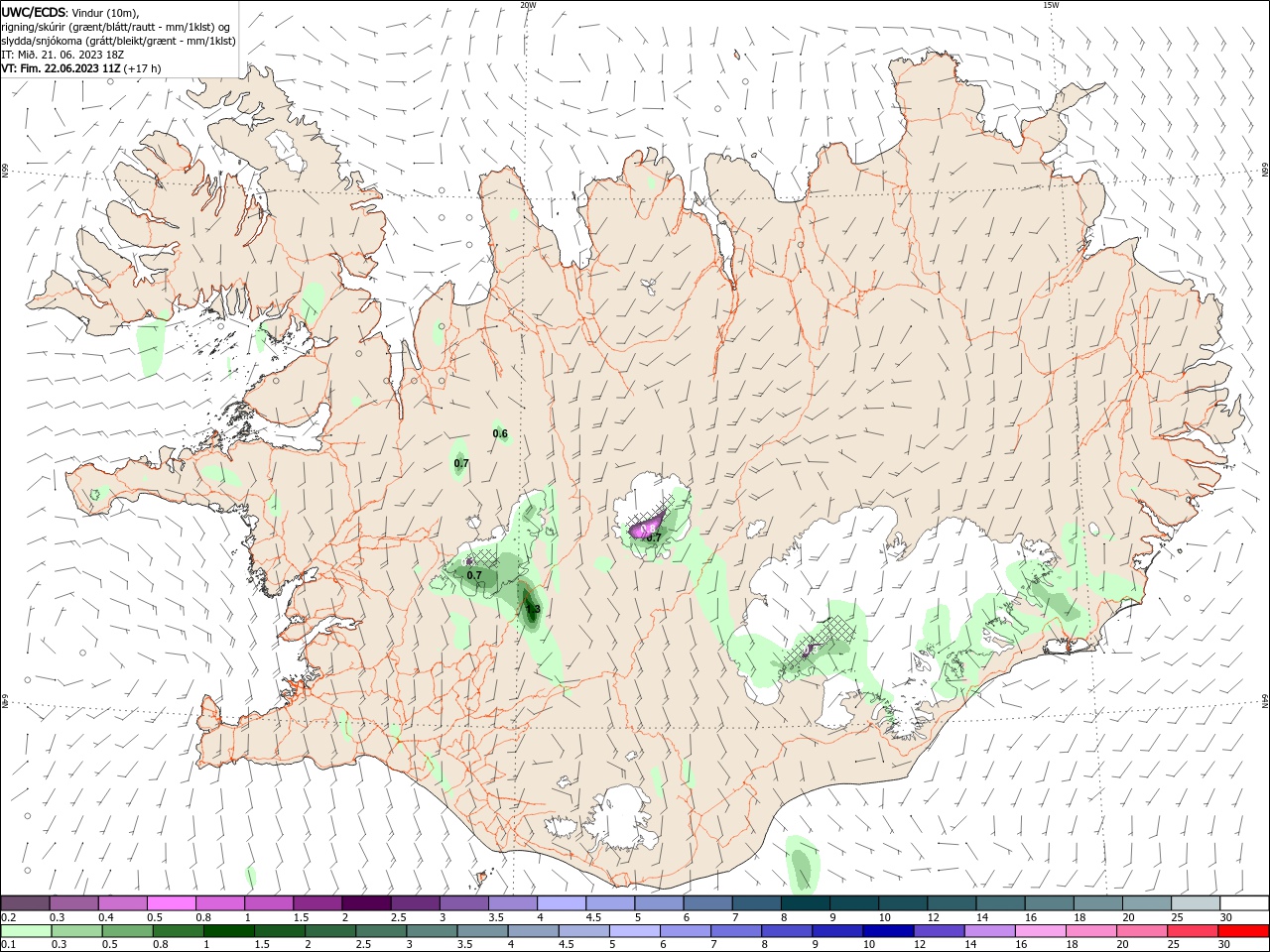Click the 0.2 label on snow scale
The image size is (1270, 952).
point(8,917)
